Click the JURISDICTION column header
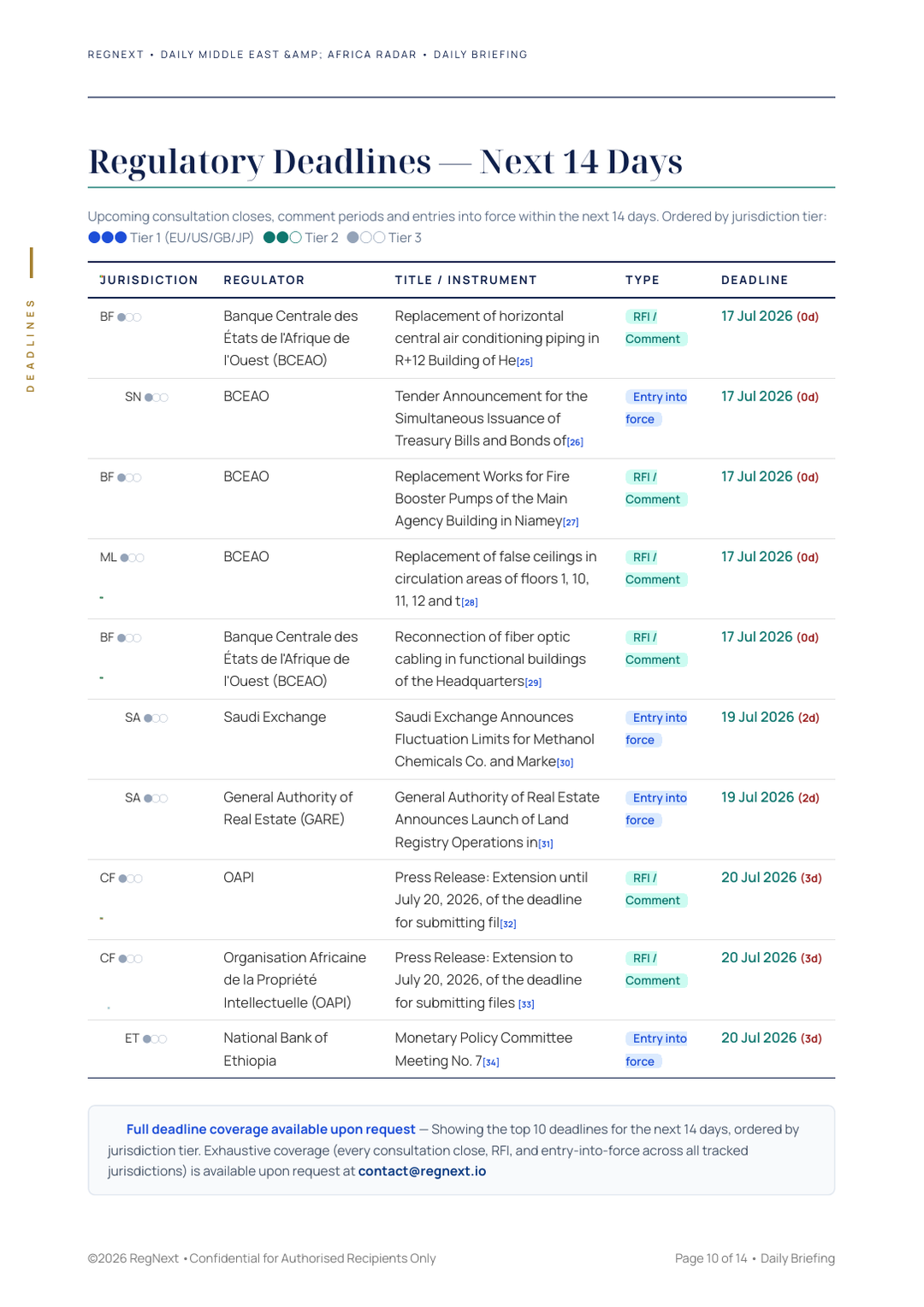The width and height of the screenshot is (924, 1307). click(150, 280)
